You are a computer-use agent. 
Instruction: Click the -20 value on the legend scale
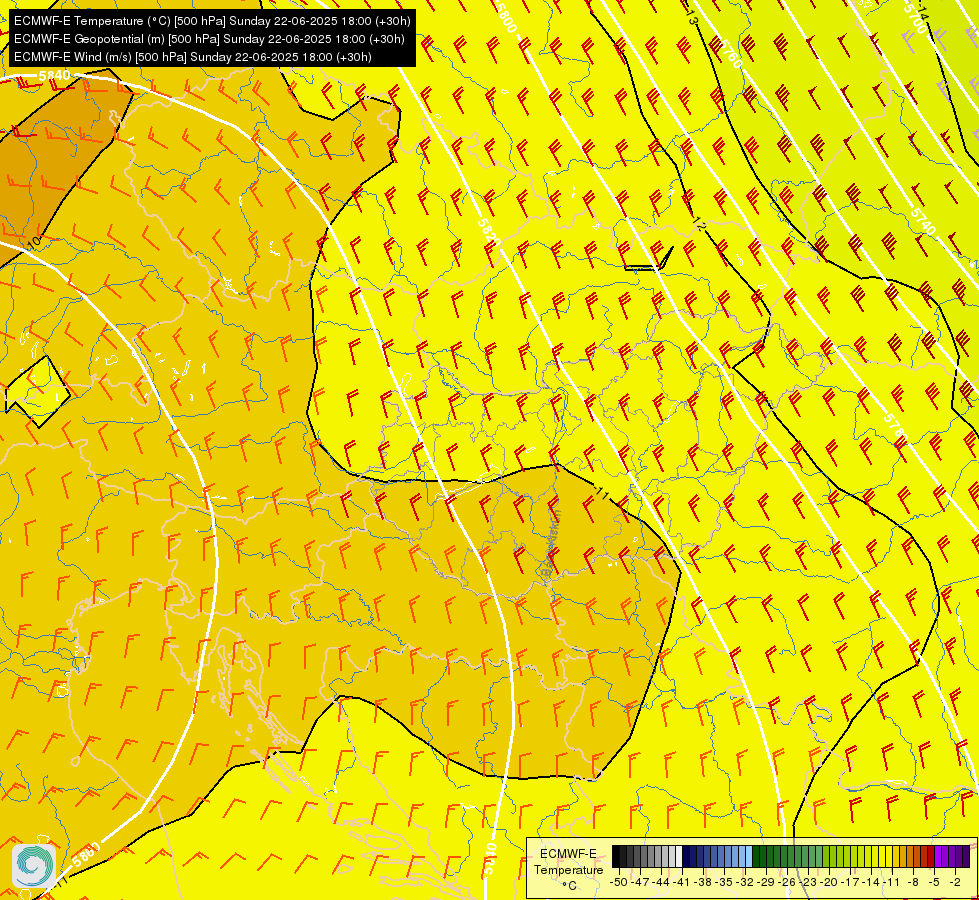point(829,883)
